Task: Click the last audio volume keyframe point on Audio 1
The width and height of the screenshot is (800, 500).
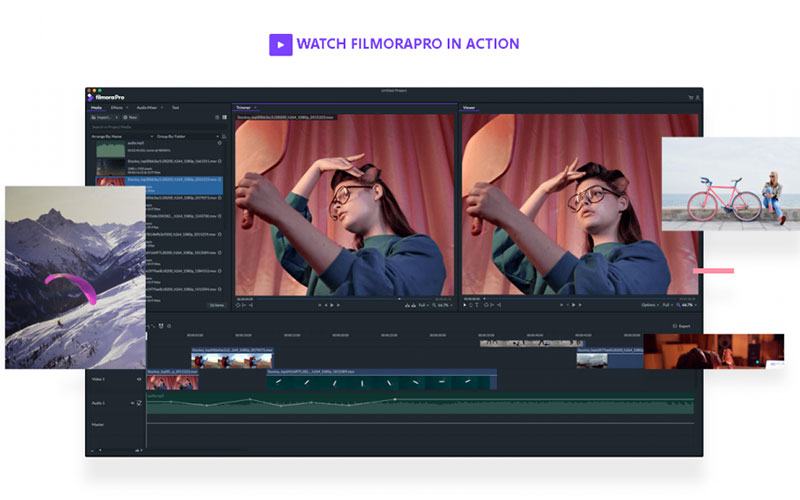Action: pyautogui.click(x=395, y=399)
